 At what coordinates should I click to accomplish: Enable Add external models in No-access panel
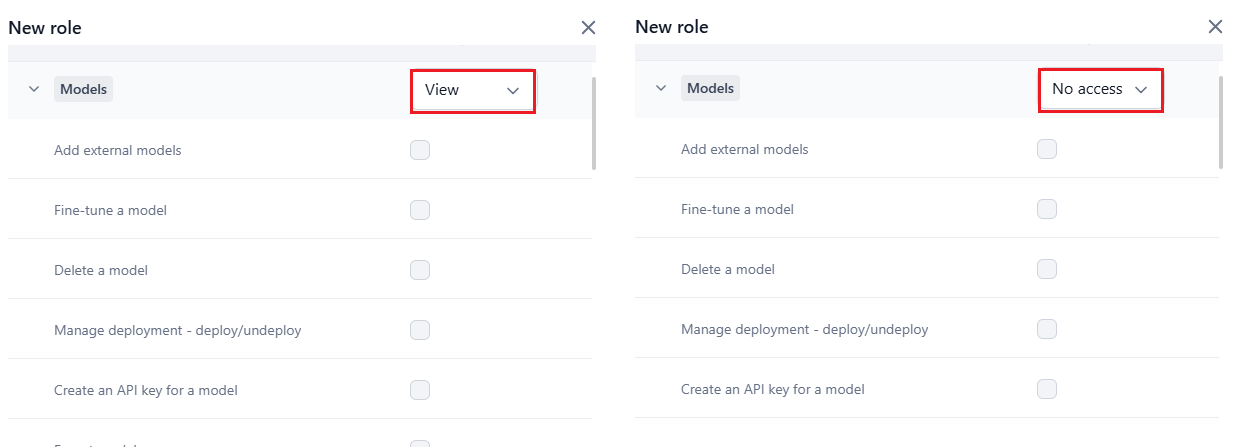1047,149
